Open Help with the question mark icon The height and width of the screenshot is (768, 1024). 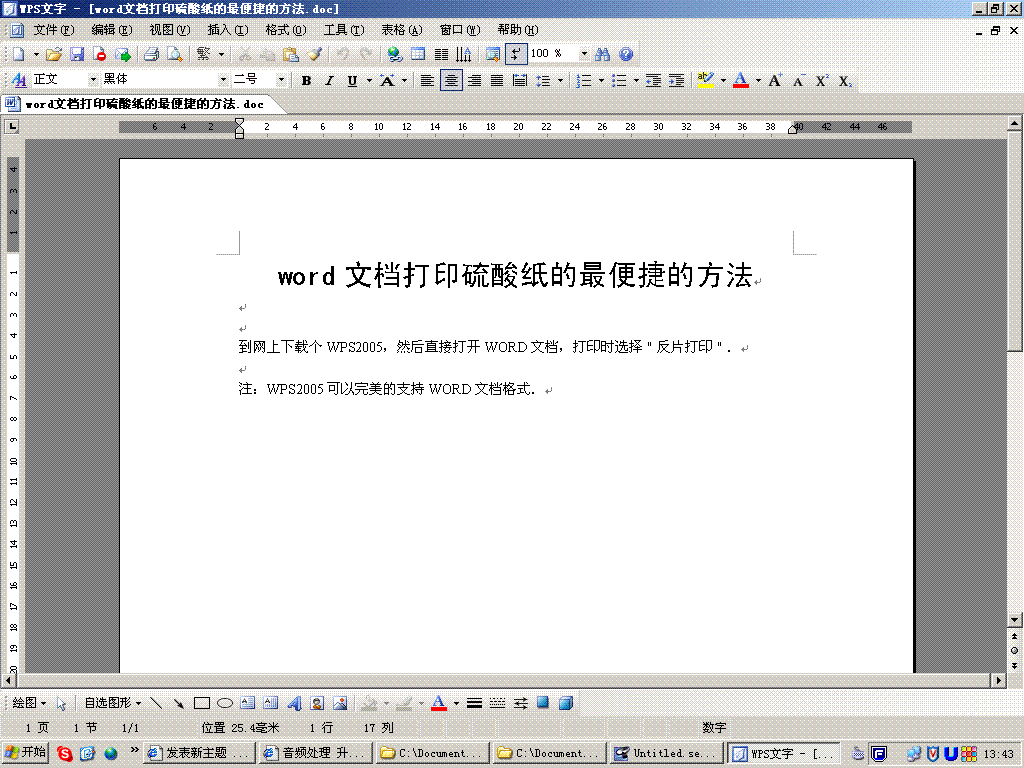click(x=626, y=54)
